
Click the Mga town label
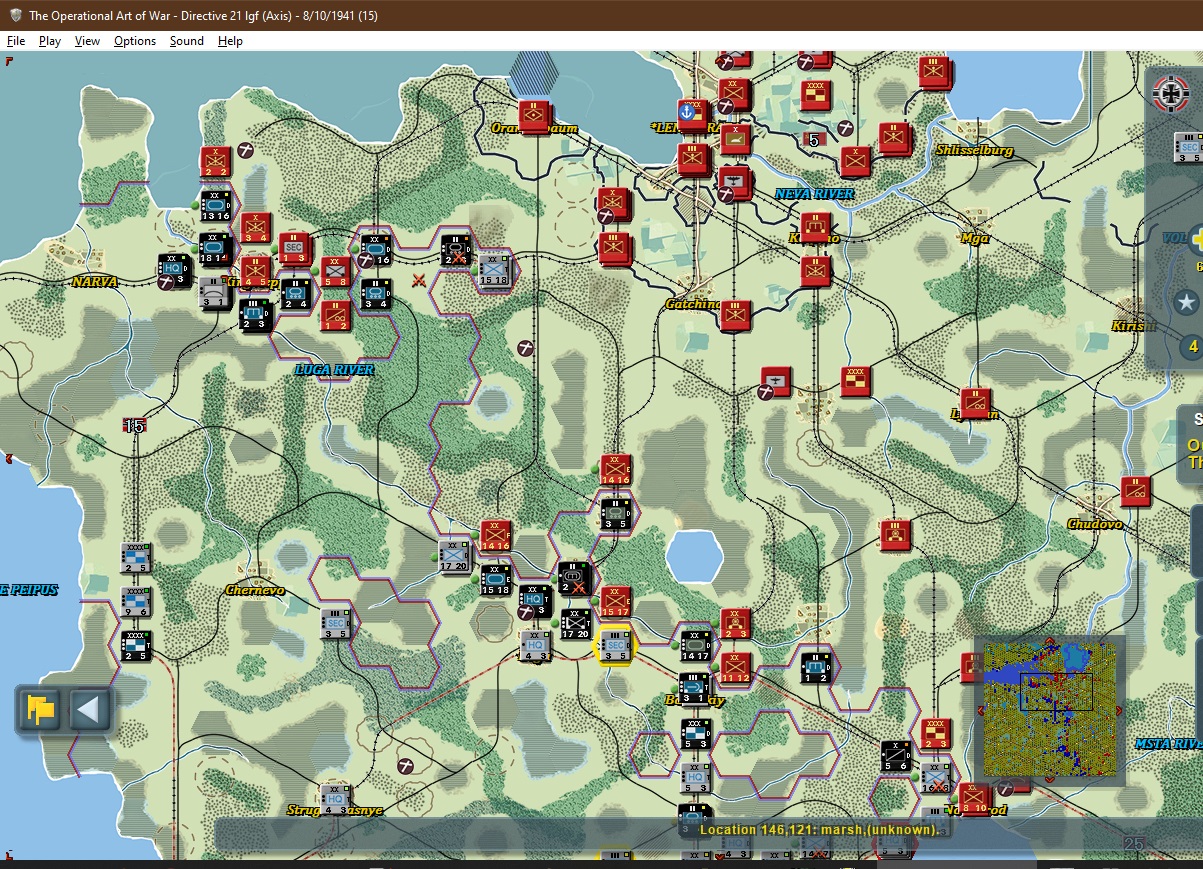(974, 238)
